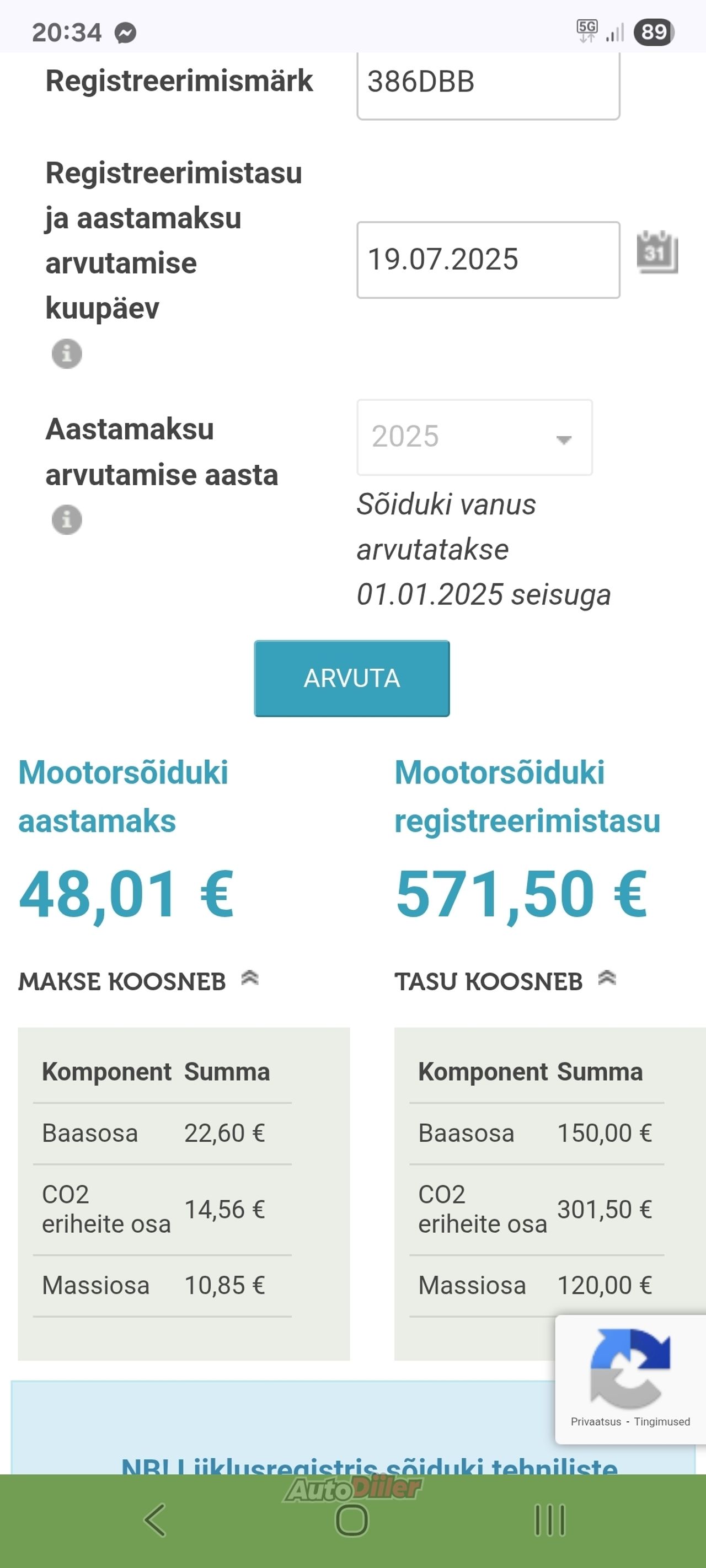This screenshot has width=706, height=1568.
Task: Open recent apps navigation button
Action: (550, 1520)
